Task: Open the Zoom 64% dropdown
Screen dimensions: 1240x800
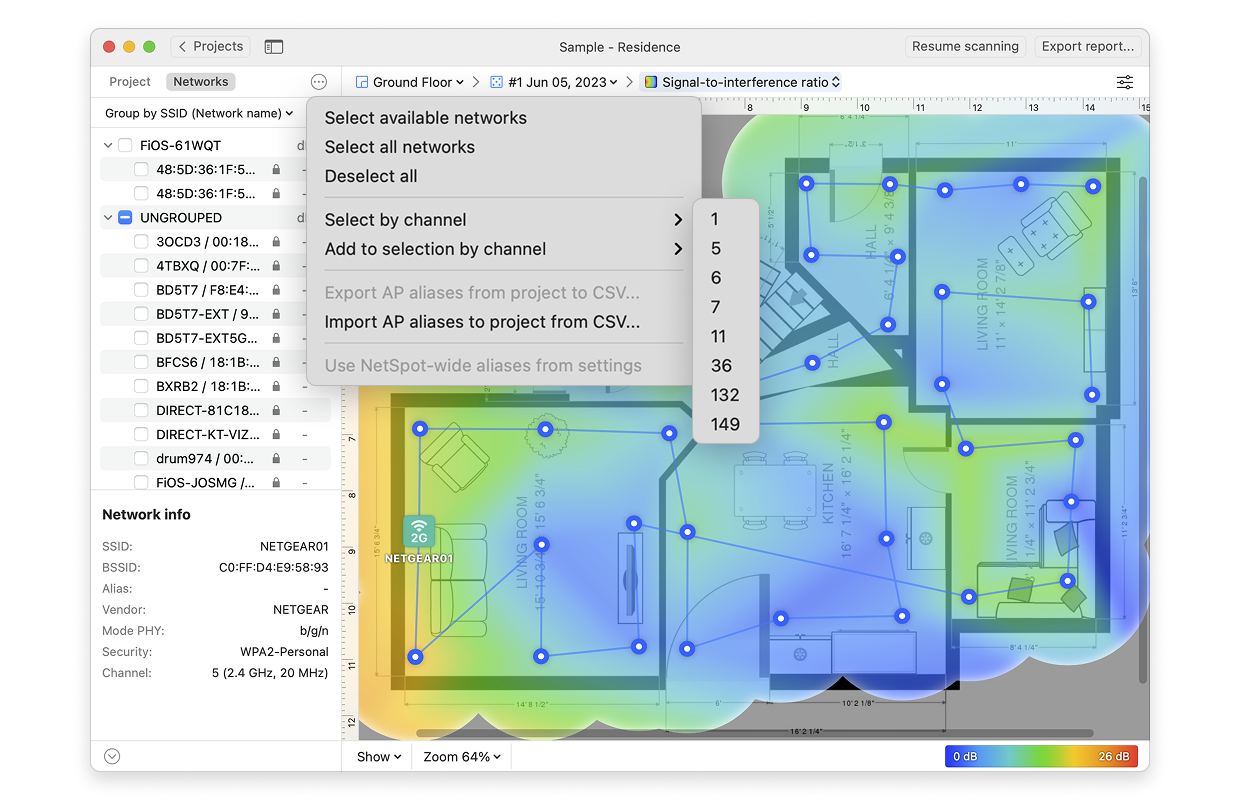Action: [x=461, y=757]
